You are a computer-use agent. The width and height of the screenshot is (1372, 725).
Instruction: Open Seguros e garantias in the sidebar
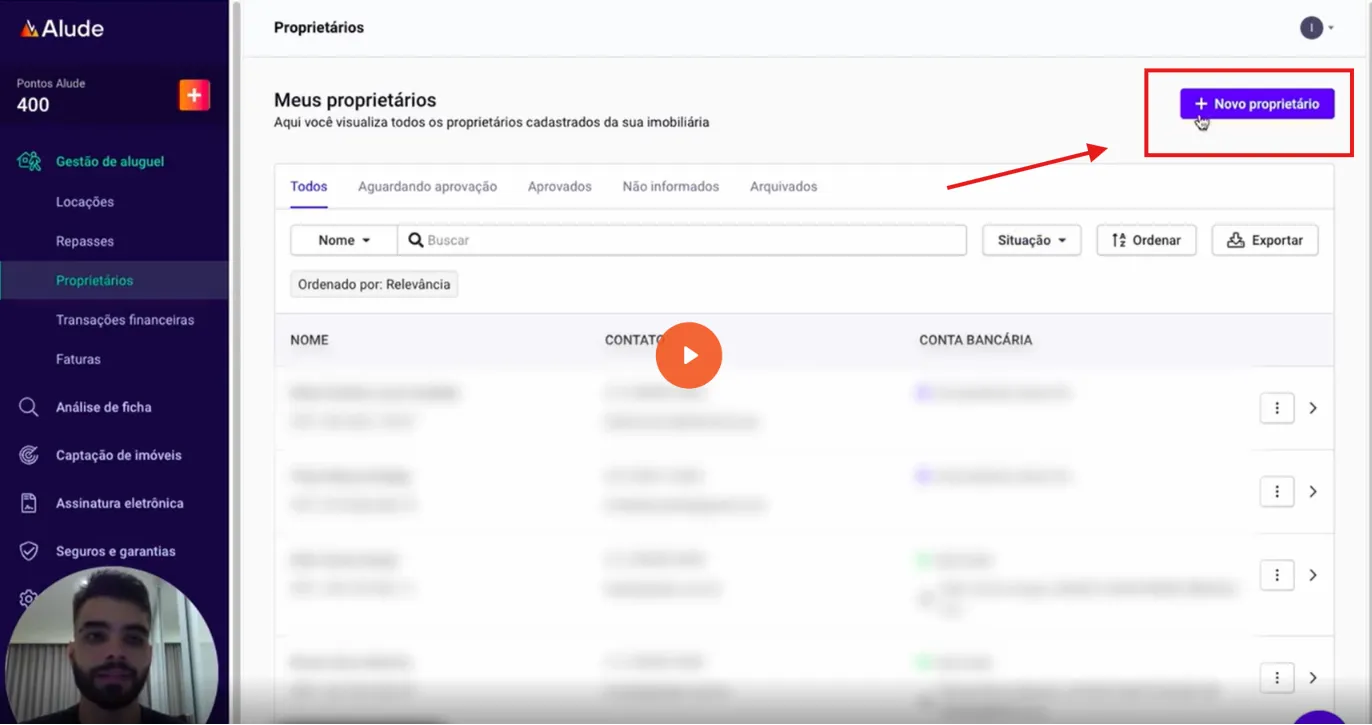point(116,551)
